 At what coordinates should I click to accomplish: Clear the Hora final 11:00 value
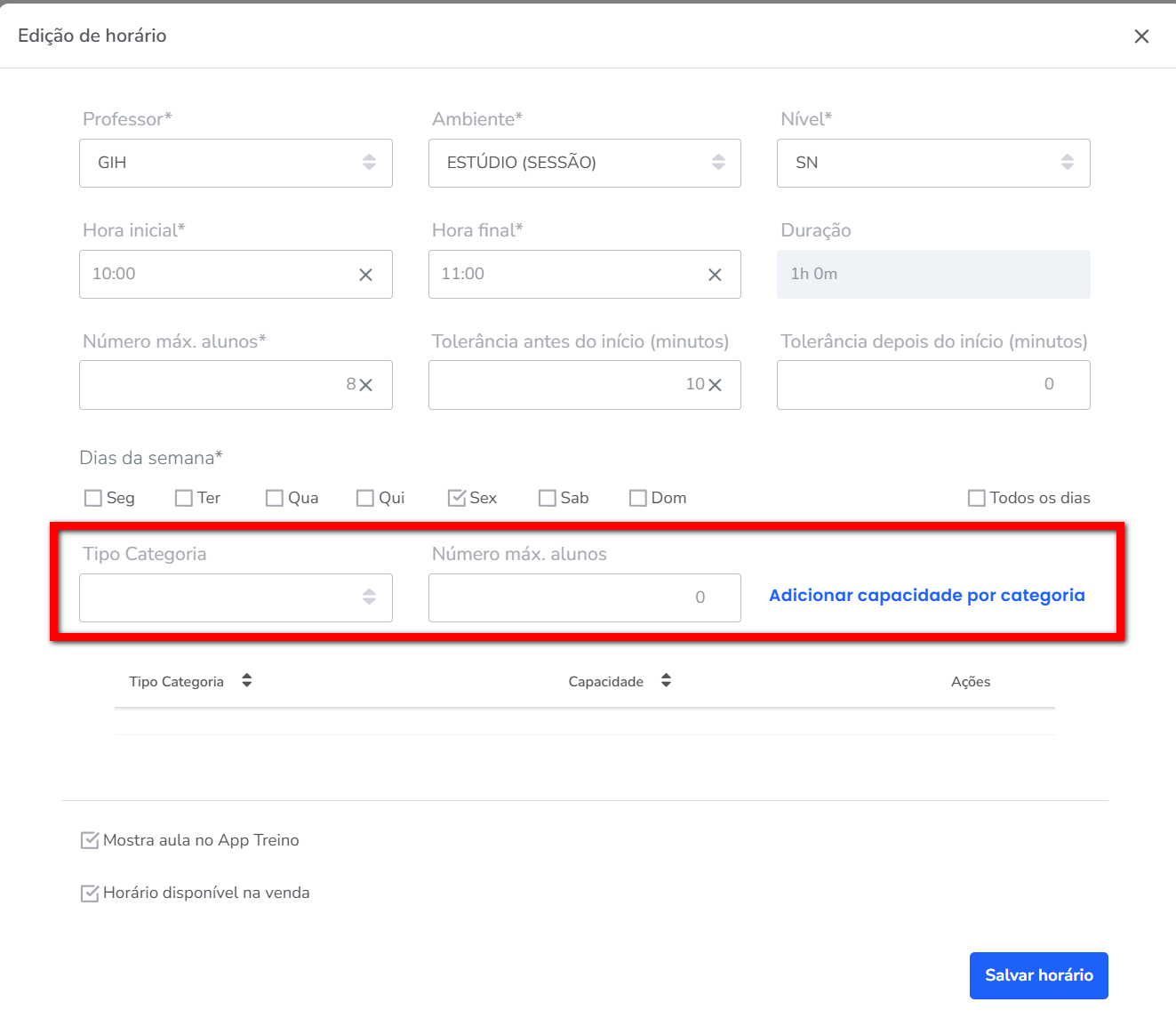(x=715, y=275)
